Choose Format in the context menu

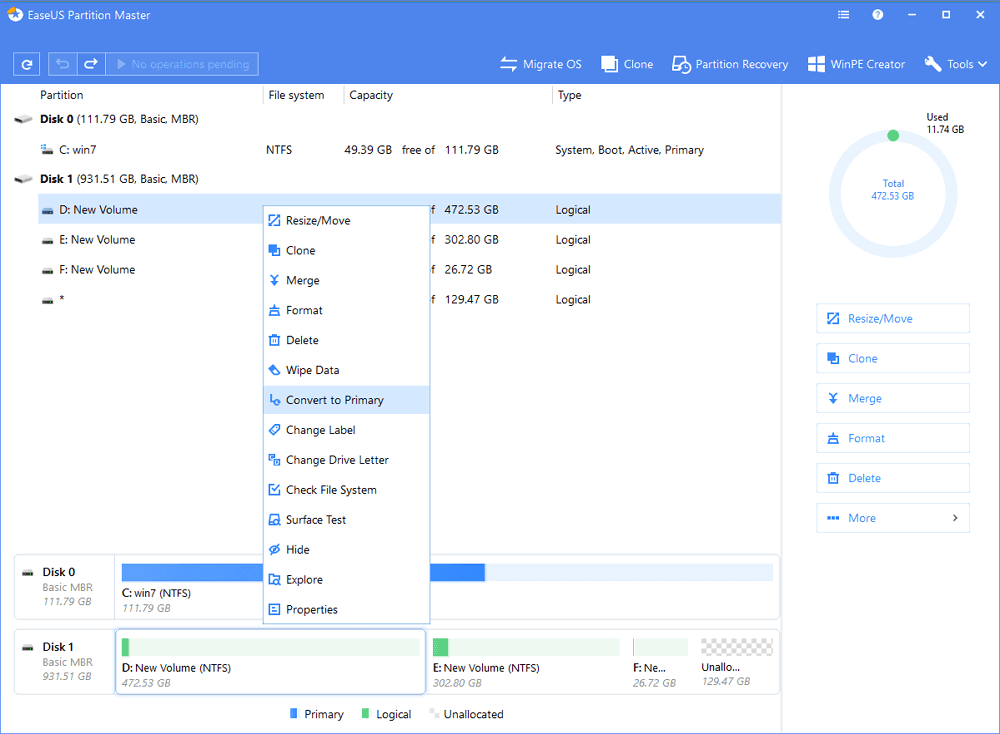tap(346, 311)
